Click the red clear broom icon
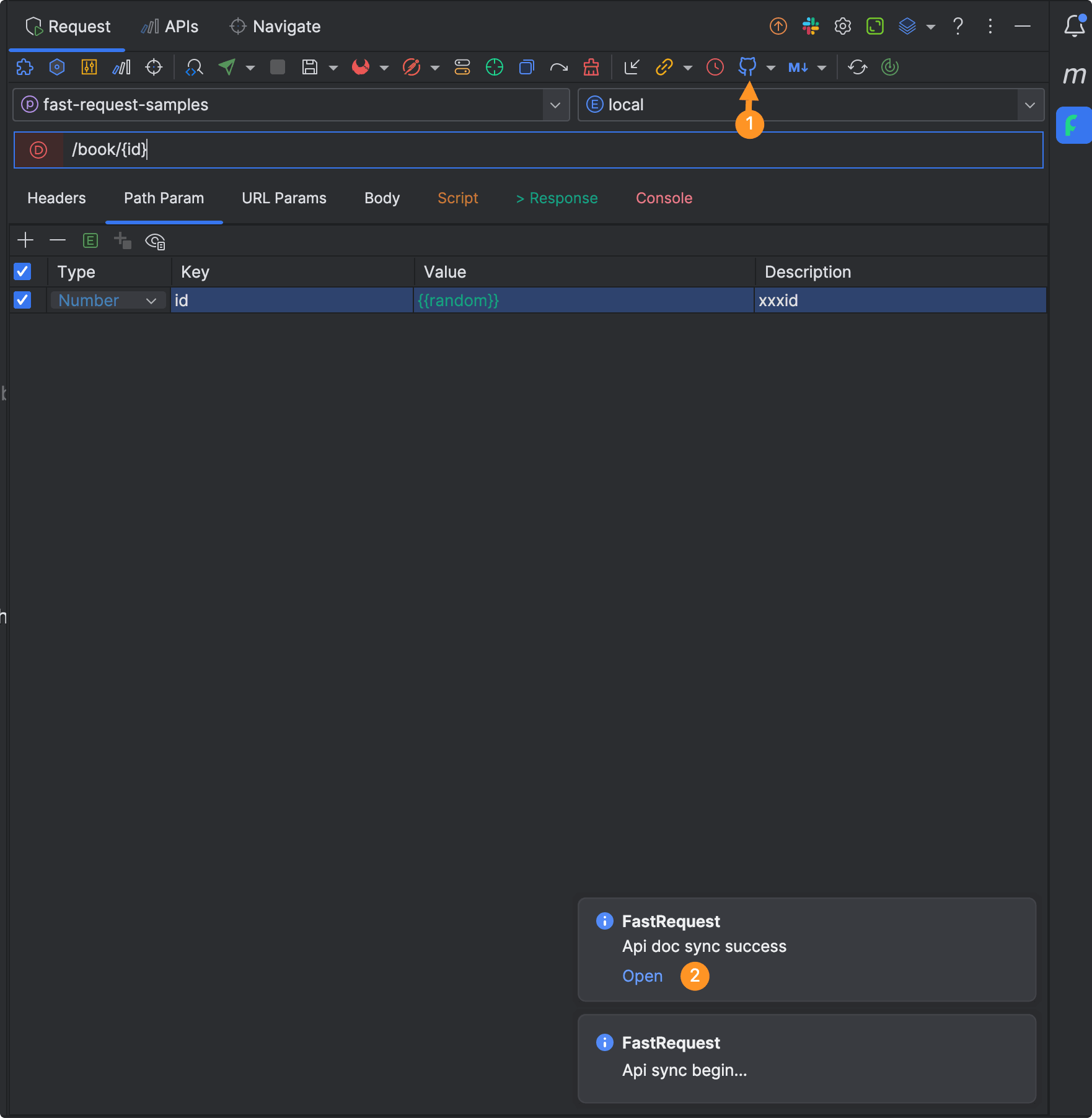The width and height of the screenshot is (1092, 1118). [x=591, y=67]
